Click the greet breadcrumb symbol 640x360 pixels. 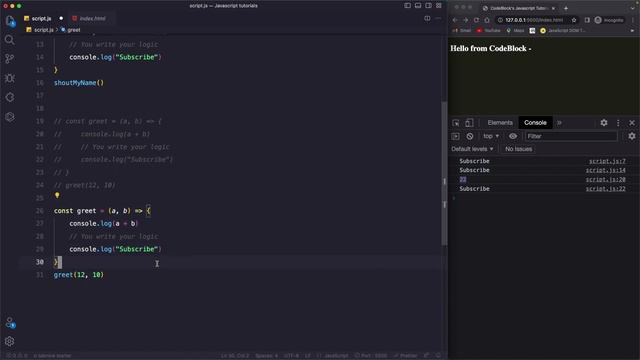click(x=71, y=30)
